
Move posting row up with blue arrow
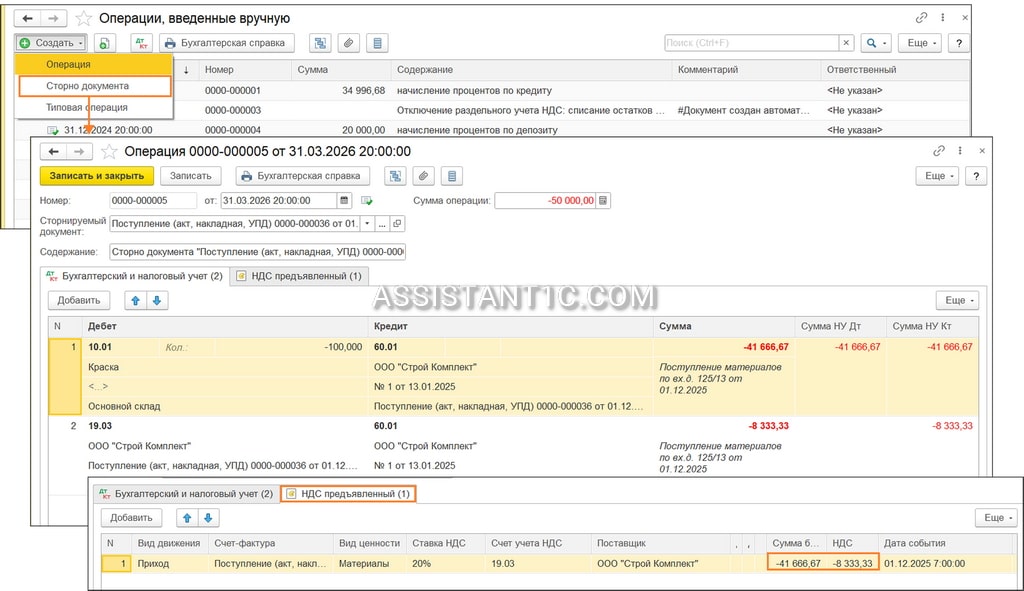[x=136, y=300]
